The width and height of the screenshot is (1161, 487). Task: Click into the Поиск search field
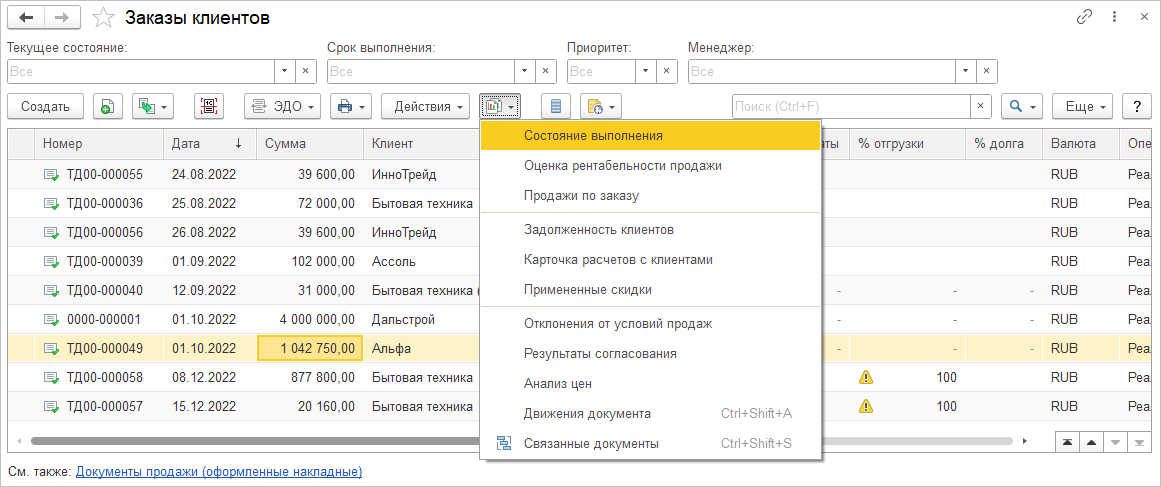[x=850, y=106]
